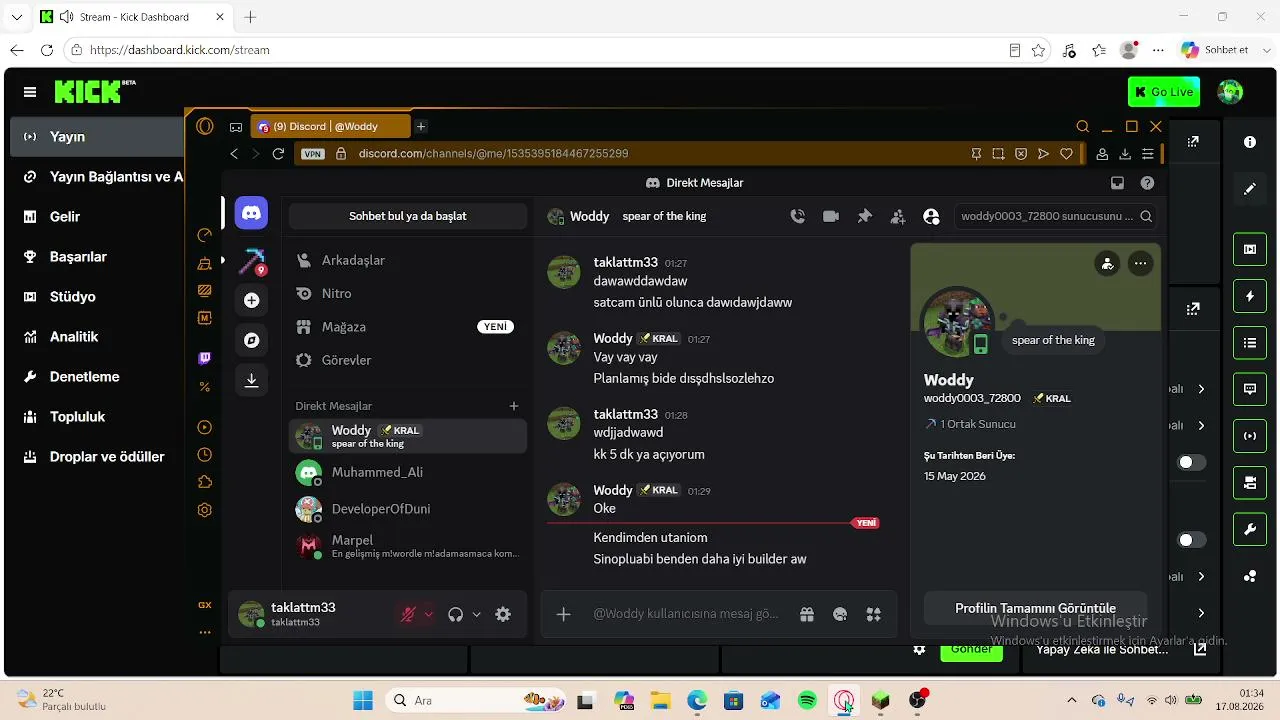Image resolution: width=1280 pixels, height=720 pixels.
Task: Open the Kick info icon
Action: click(1250, 142)
